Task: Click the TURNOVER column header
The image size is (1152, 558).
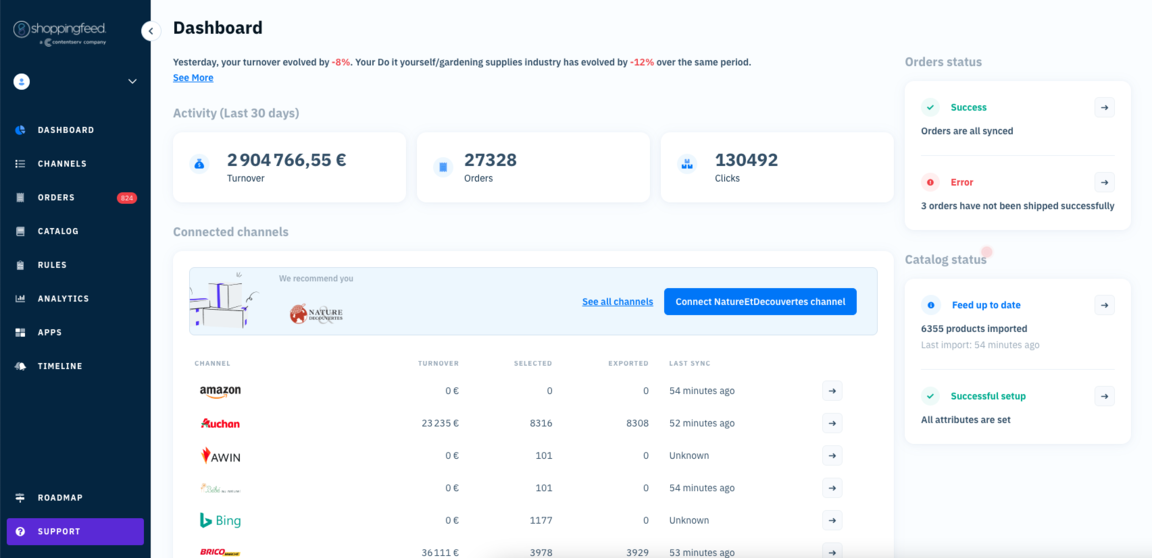Action: [x=439, y=363]
